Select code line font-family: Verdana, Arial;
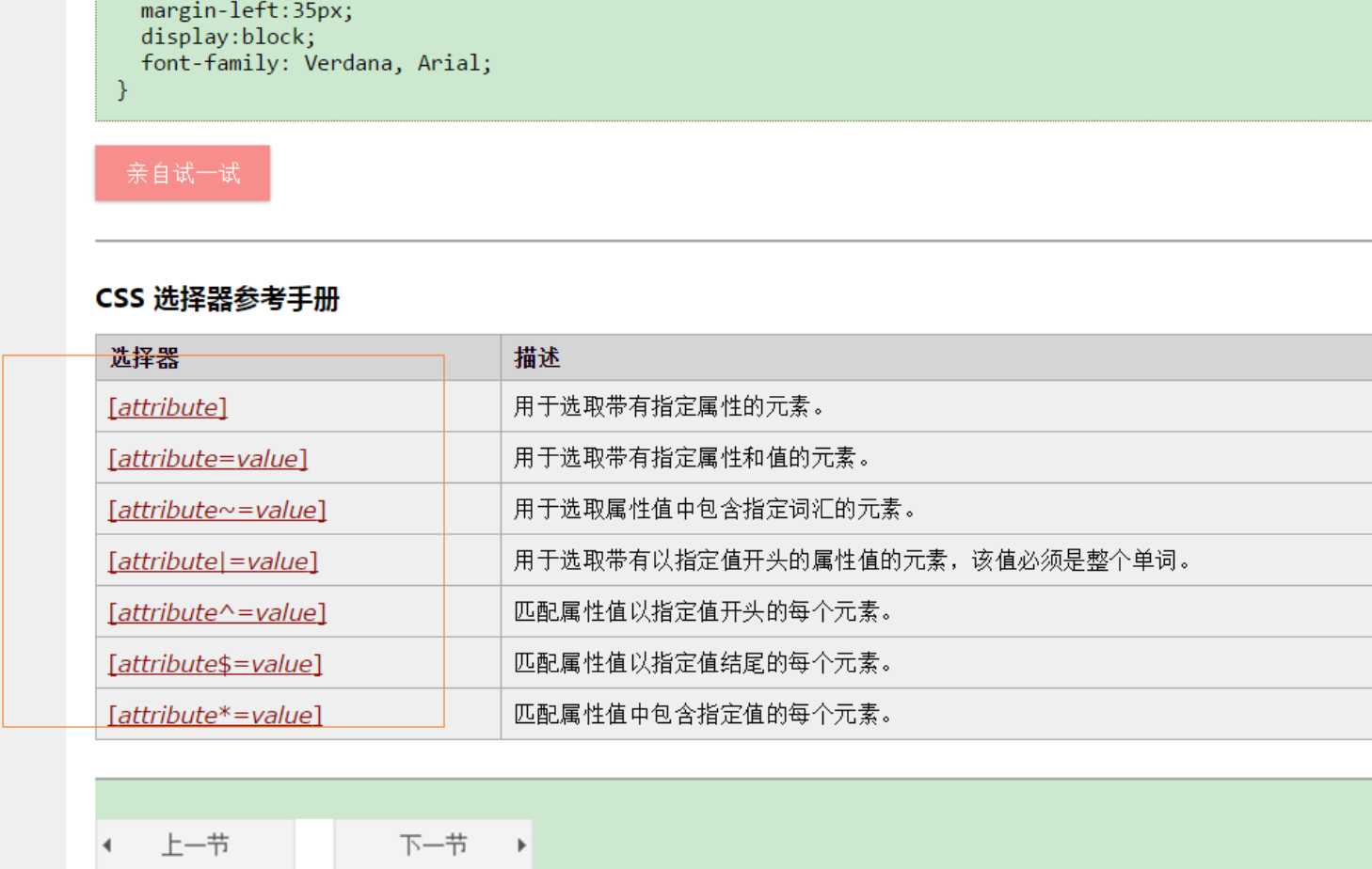1372x869 pixels. 316,63
